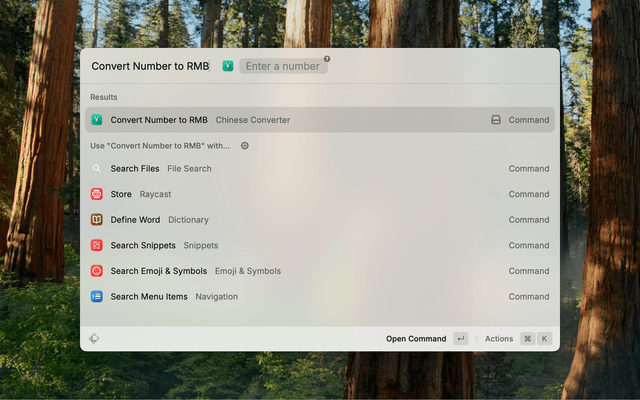The width and height of the screenshot is (640, 400).
Task: Click the 'File Search' subtitle
Action: pyautogui.click(x=189, y=169)
